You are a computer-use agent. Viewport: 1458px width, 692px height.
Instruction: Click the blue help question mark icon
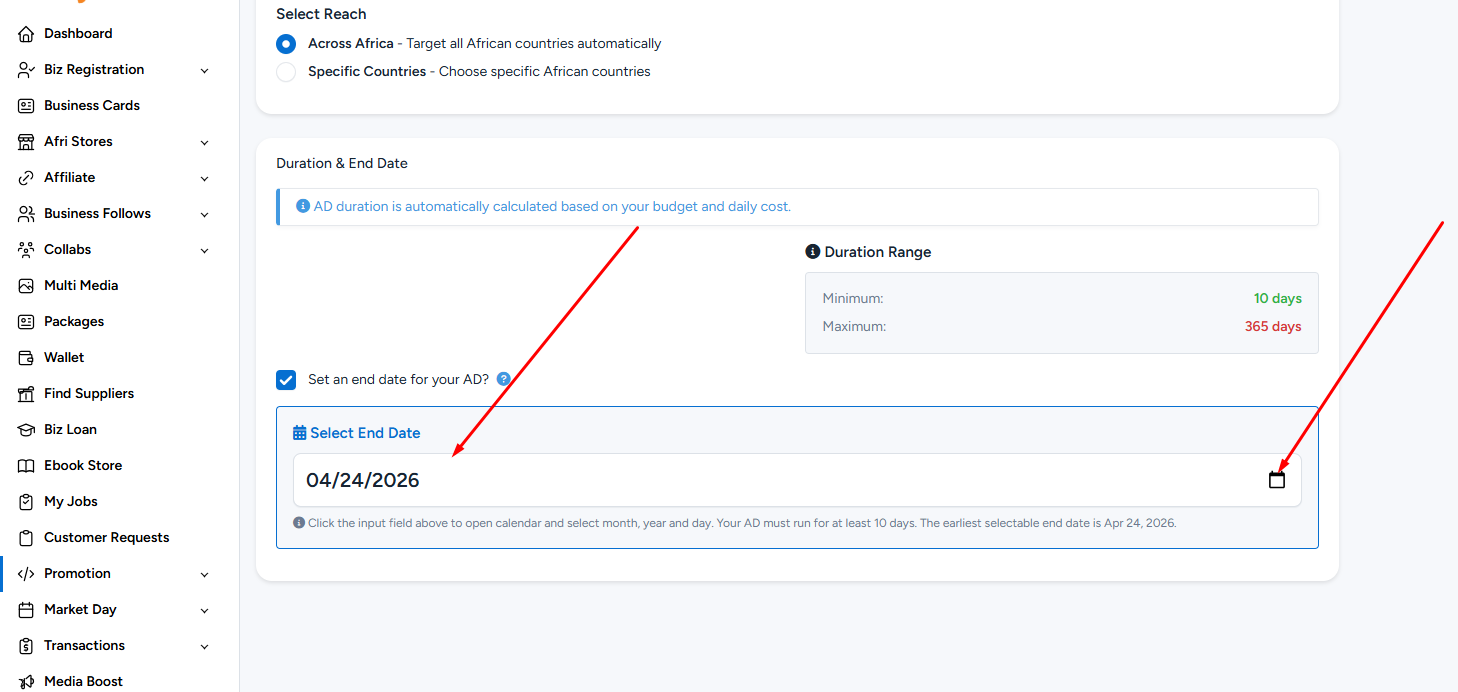[x=504, y=379]
